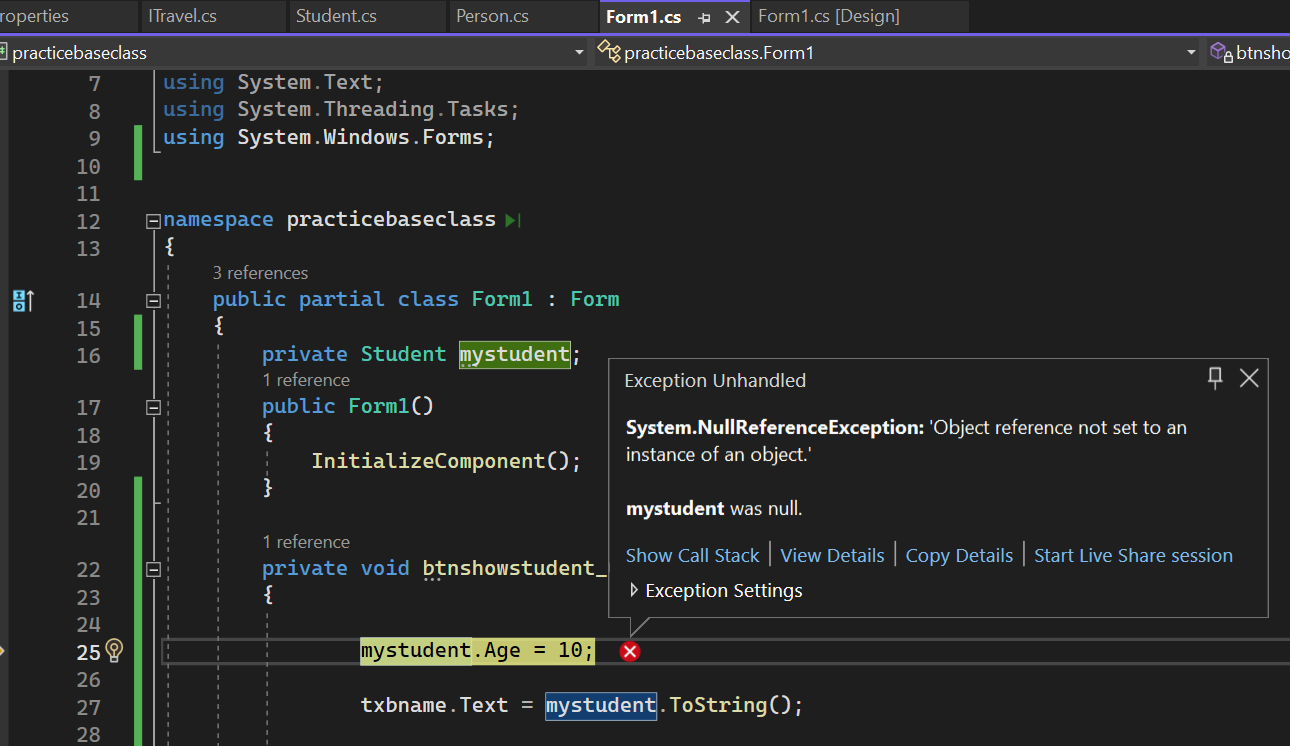Click the Show Call Stack link
This screenshot has width=1290, height=746.
[x=692, y=555]
